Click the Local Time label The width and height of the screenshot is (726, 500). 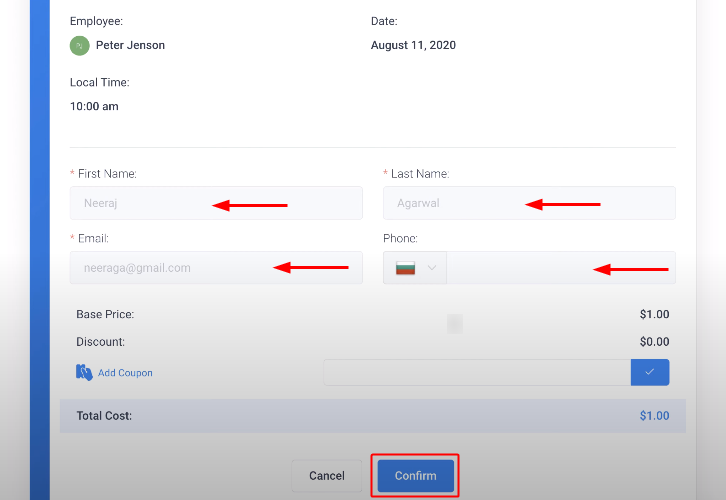tap(100, 82)
